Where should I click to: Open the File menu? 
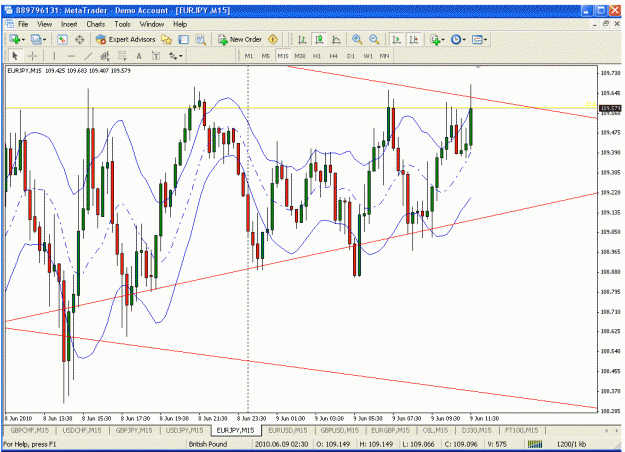(x=23, y=24)
